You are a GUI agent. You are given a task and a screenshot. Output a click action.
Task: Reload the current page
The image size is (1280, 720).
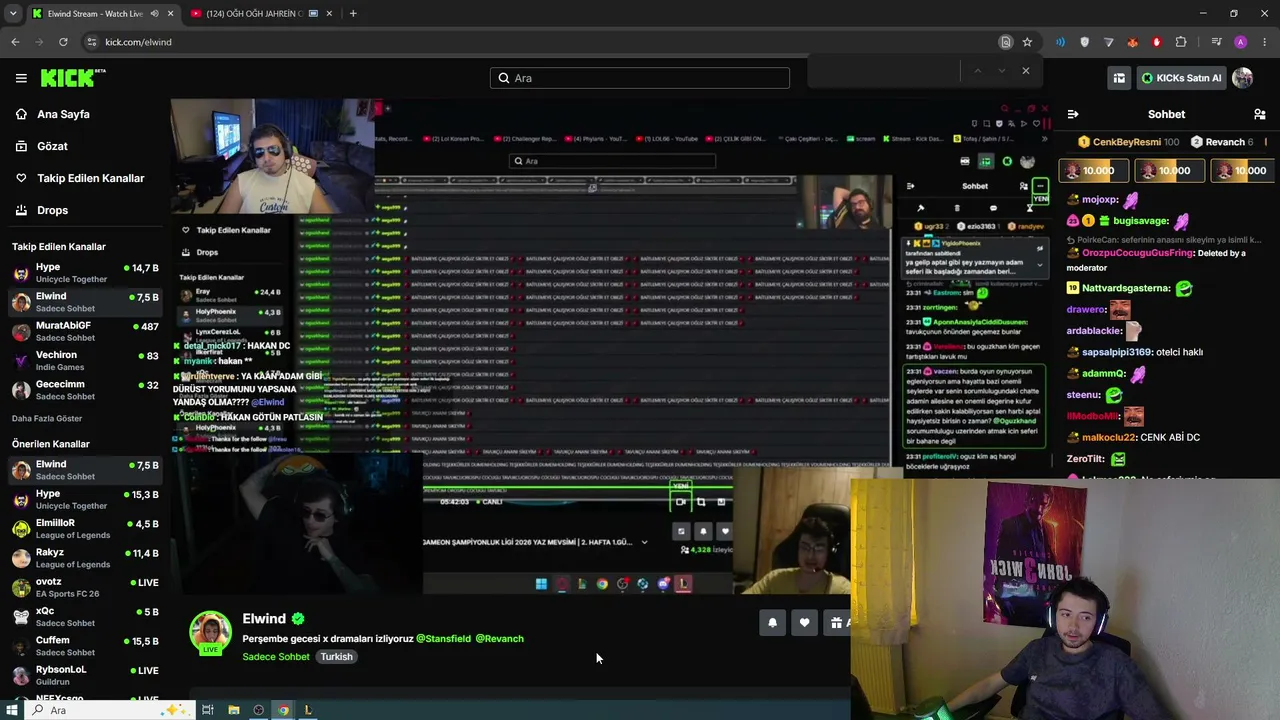point(63,42)
